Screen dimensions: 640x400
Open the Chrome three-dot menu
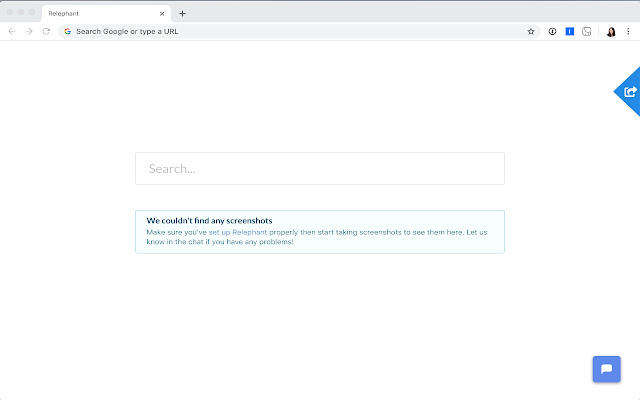point(628,31)
